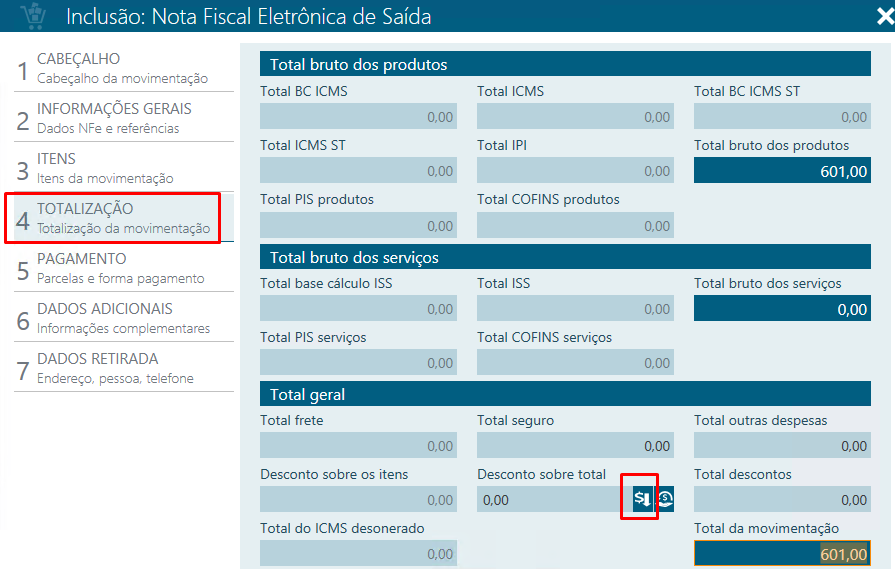This screenshot has width=895, height=580.
Task: Click the Total ICMS field
Action: [x=575, y=116]
